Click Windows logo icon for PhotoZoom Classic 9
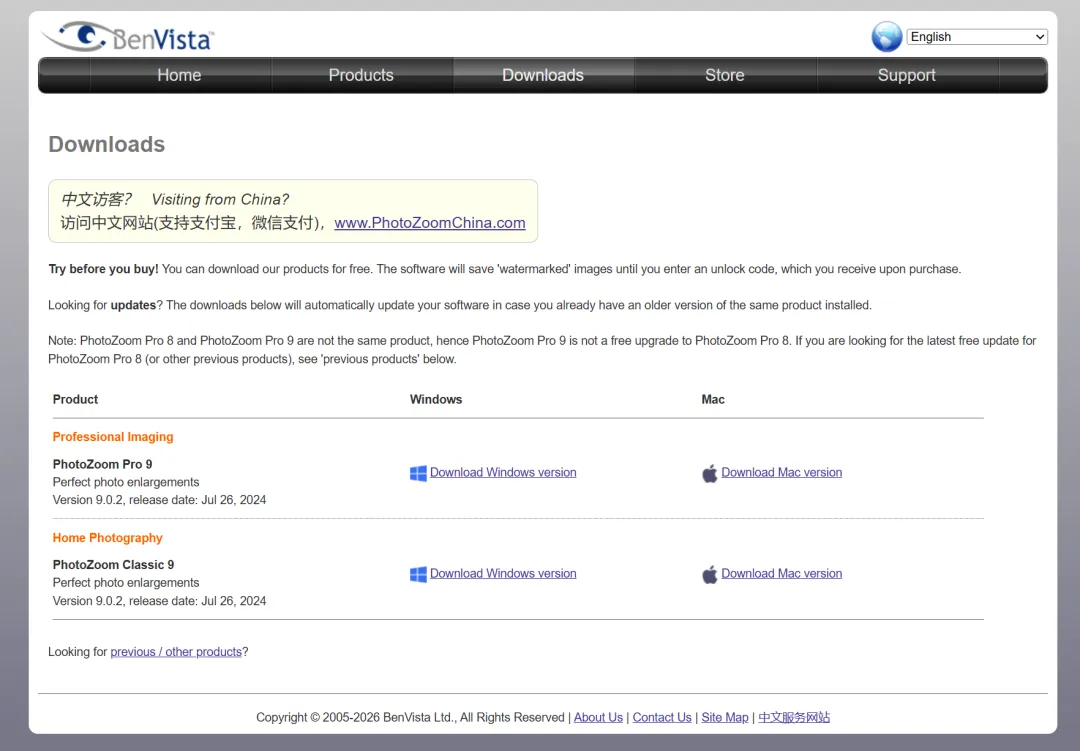The image size is (1080, 751). (x=418, y=575)
